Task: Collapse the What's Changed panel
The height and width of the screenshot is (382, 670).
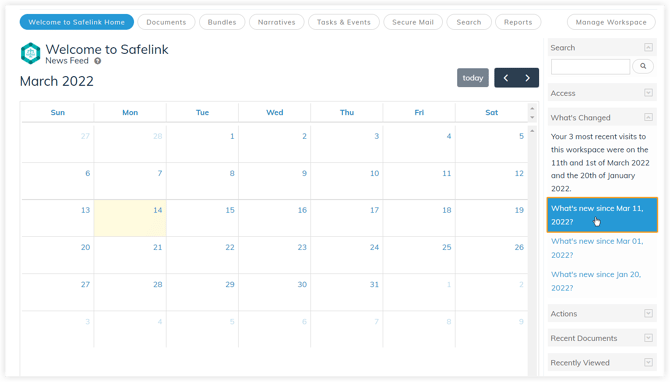Action: tap(648, 117)
